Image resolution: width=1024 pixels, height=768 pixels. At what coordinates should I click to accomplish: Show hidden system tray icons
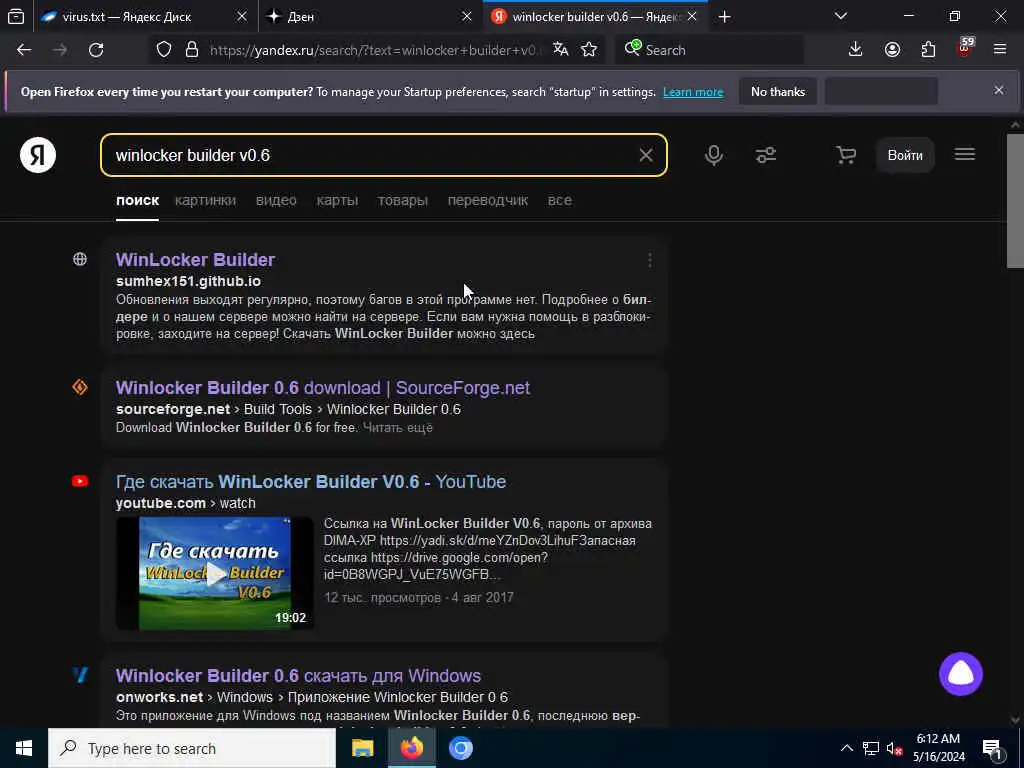tap(846, 748)
